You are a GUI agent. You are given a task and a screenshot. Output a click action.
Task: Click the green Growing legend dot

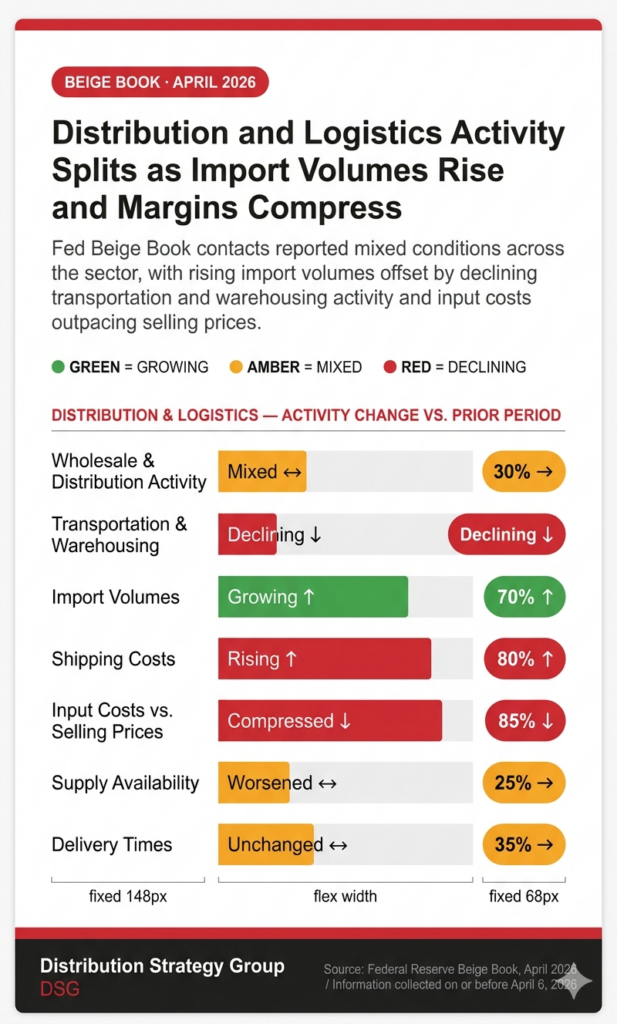[x=58, y=367]
